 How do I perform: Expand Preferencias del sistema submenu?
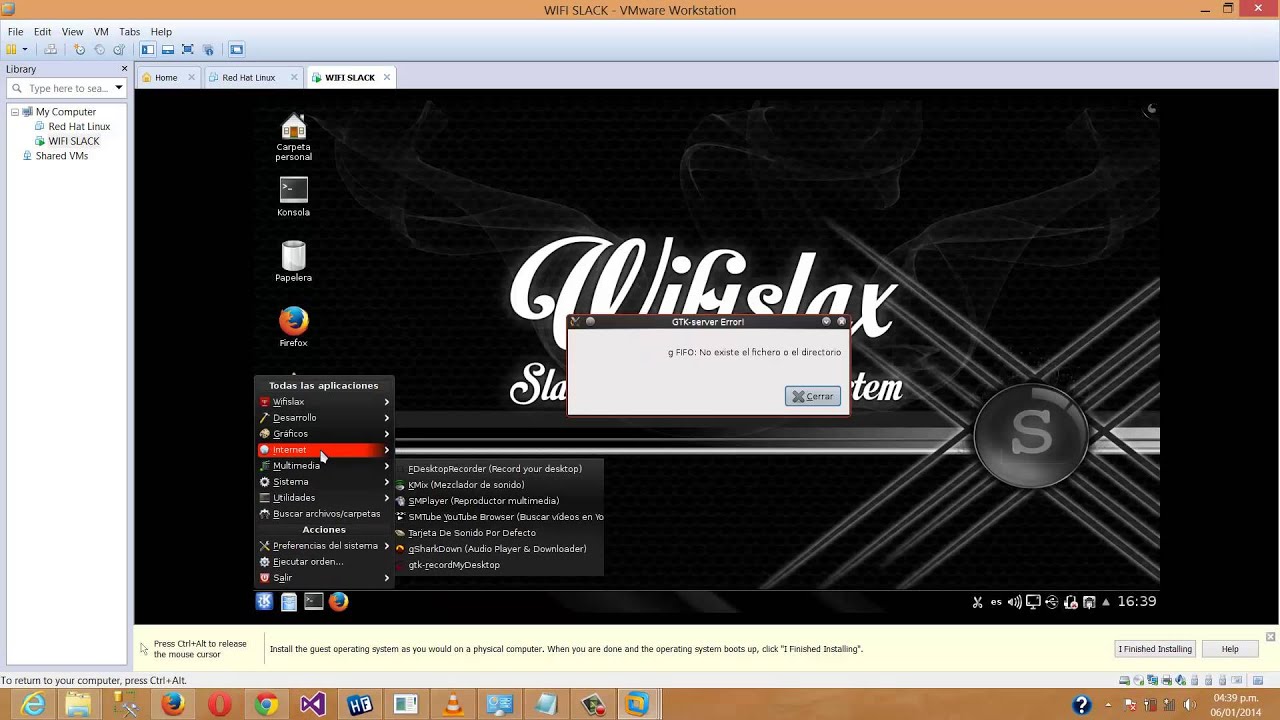[324, 546]
